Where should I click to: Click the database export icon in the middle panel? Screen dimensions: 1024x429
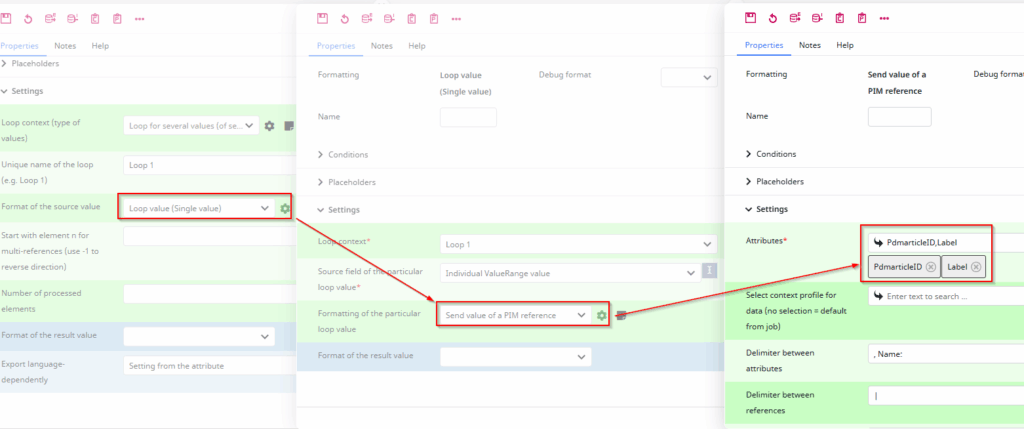pos(367,18)
